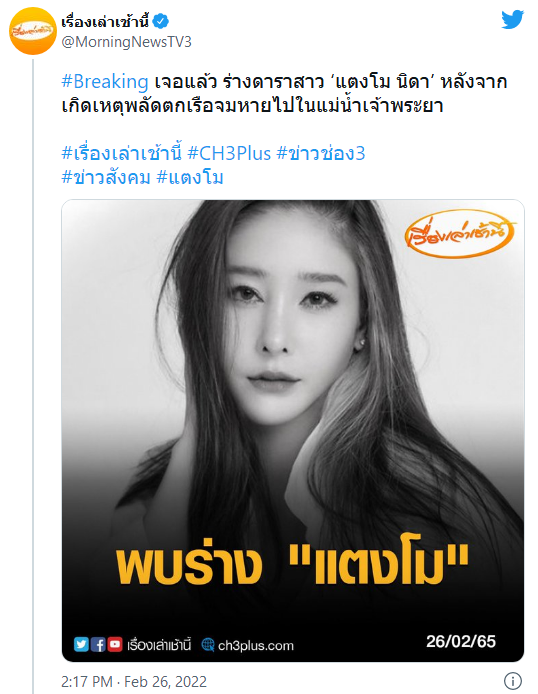
Task: Open the MorningNewsTV3 profile avatar
Action: 33,31
